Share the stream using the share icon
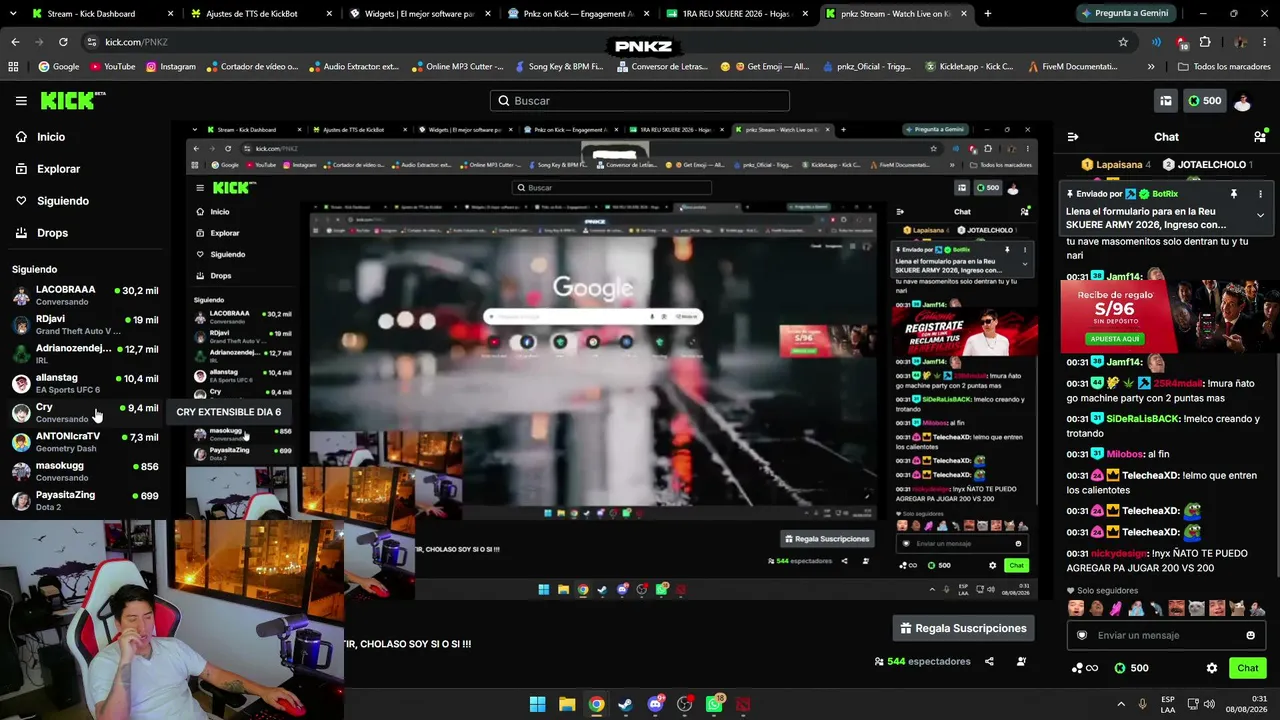Viewport: 1280px width, 720px height. [989, 661]
